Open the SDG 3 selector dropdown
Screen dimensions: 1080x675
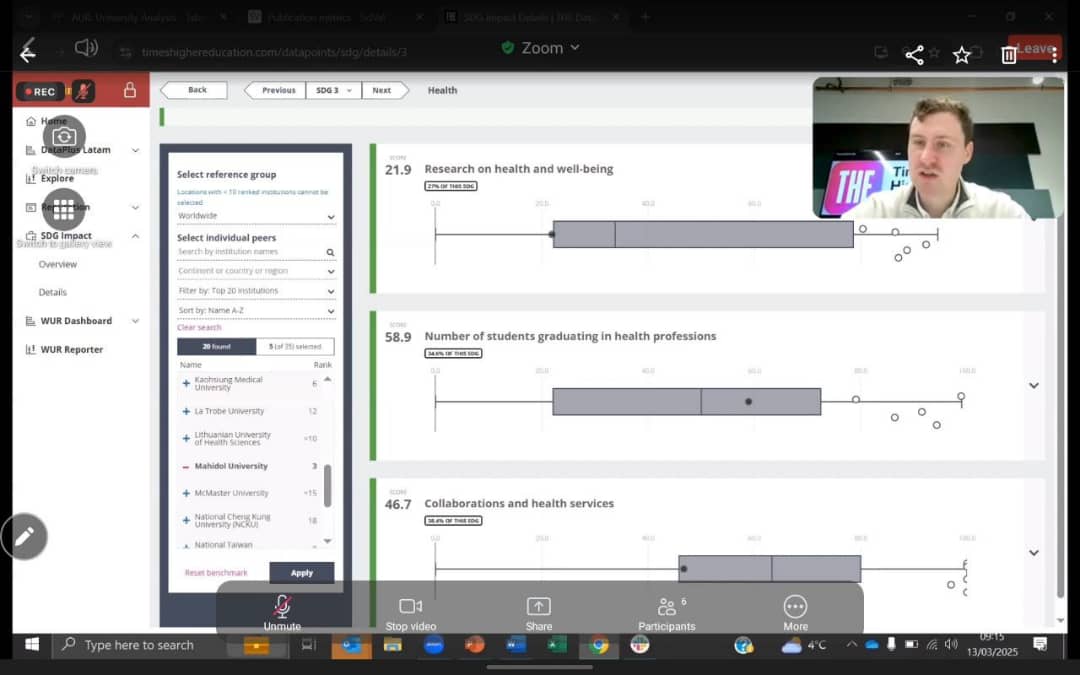point(333,90)
